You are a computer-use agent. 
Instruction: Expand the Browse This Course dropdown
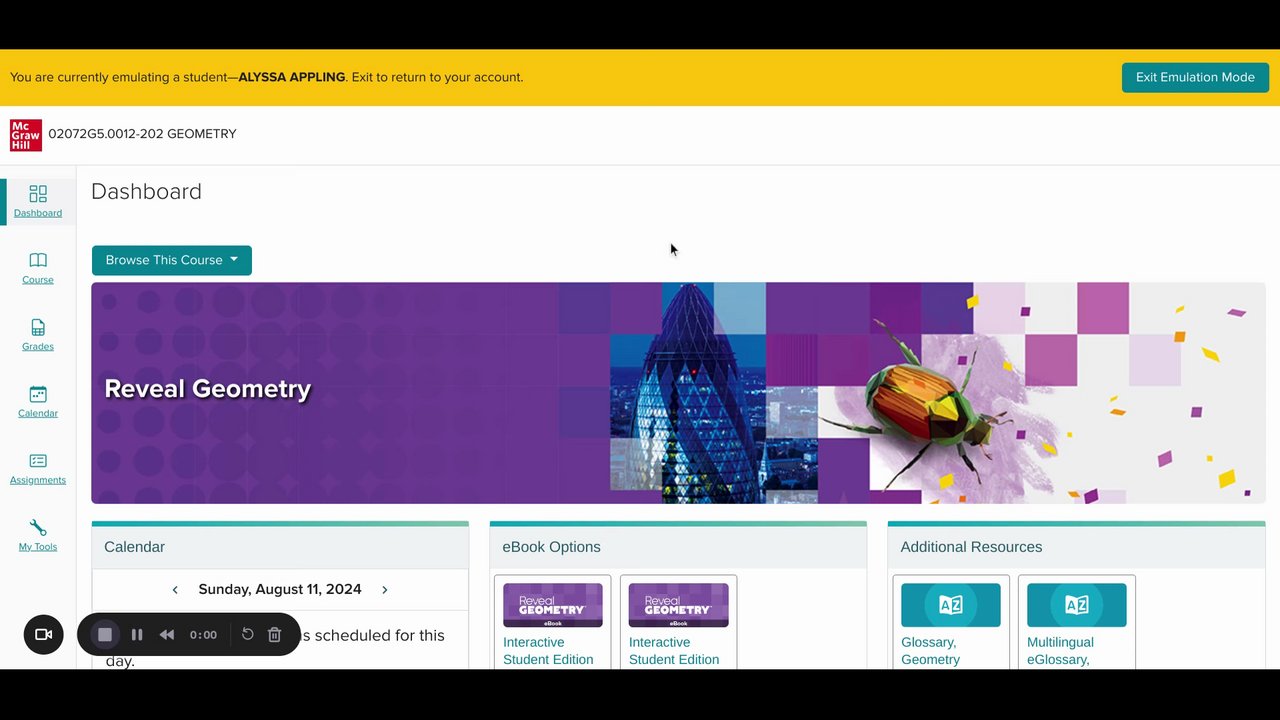pos(172,260)
